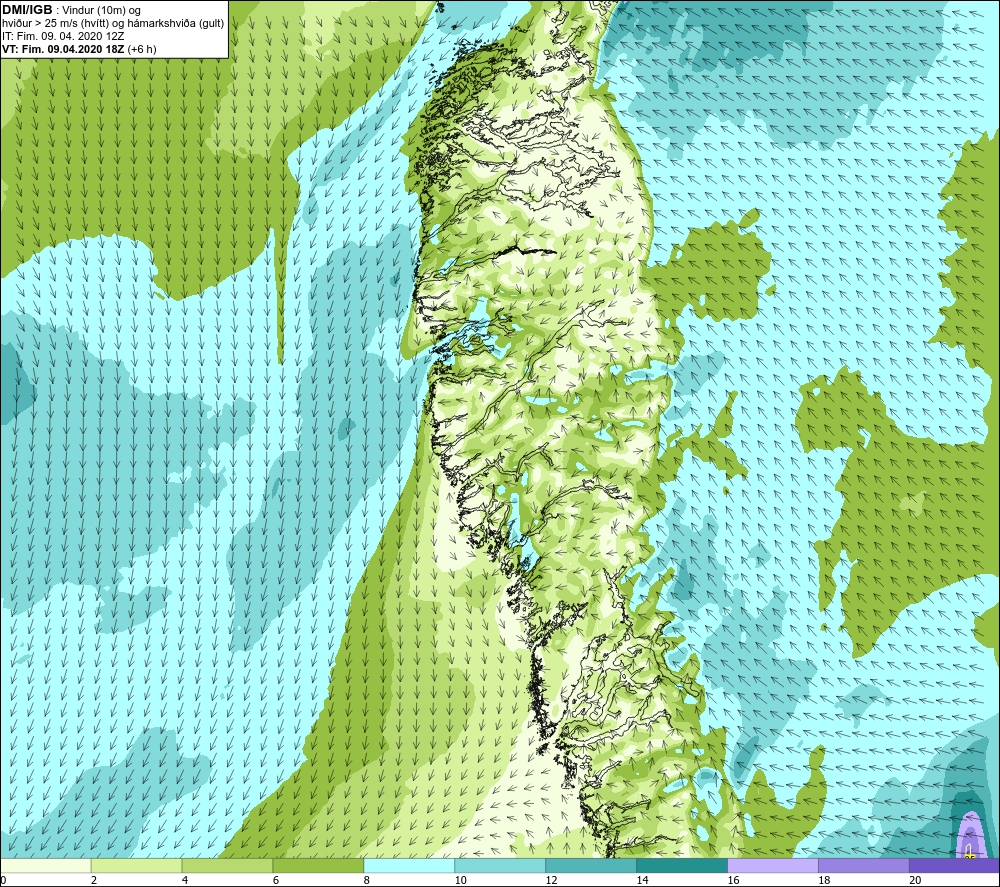This screenshot has height=887, width=1000.
Task: Click the "hviður > 25 m/s (hvítt)" legend line
Action: (57, 24)
